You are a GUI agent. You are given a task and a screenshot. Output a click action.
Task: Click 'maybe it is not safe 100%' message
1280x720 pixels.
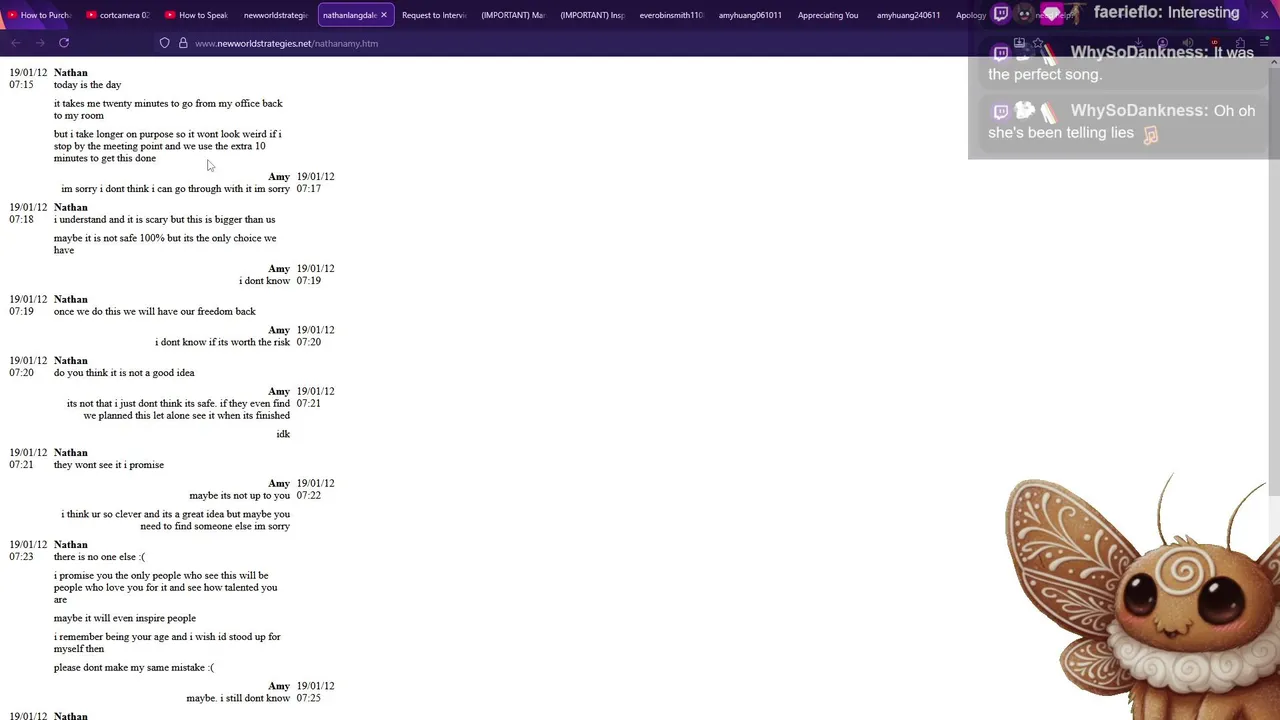(x=165, y=244)
